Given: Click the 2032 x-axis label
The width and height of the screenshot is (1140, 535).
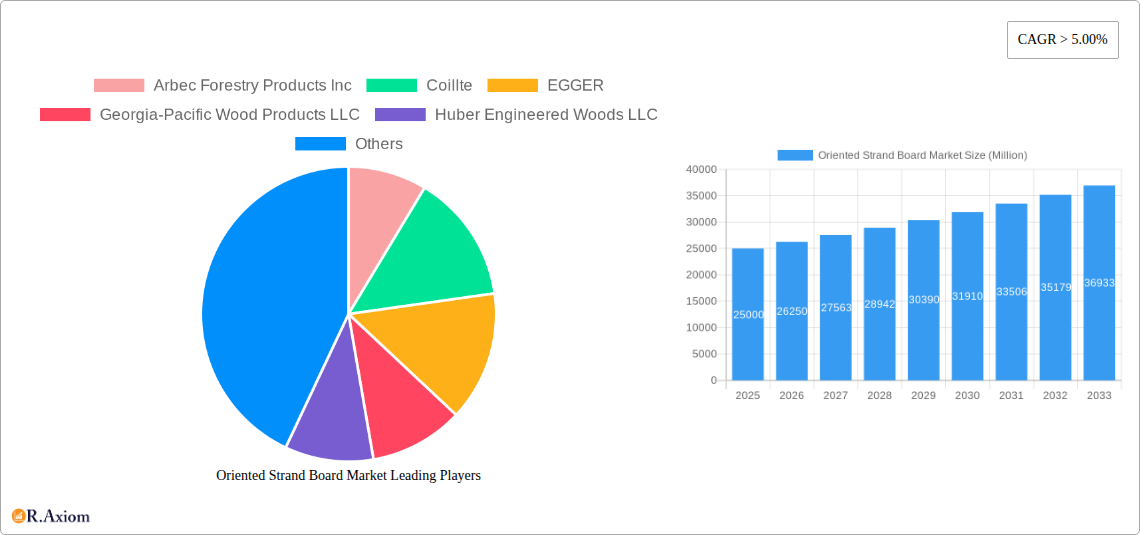Looking at the screenshot, I should 1056,395.
